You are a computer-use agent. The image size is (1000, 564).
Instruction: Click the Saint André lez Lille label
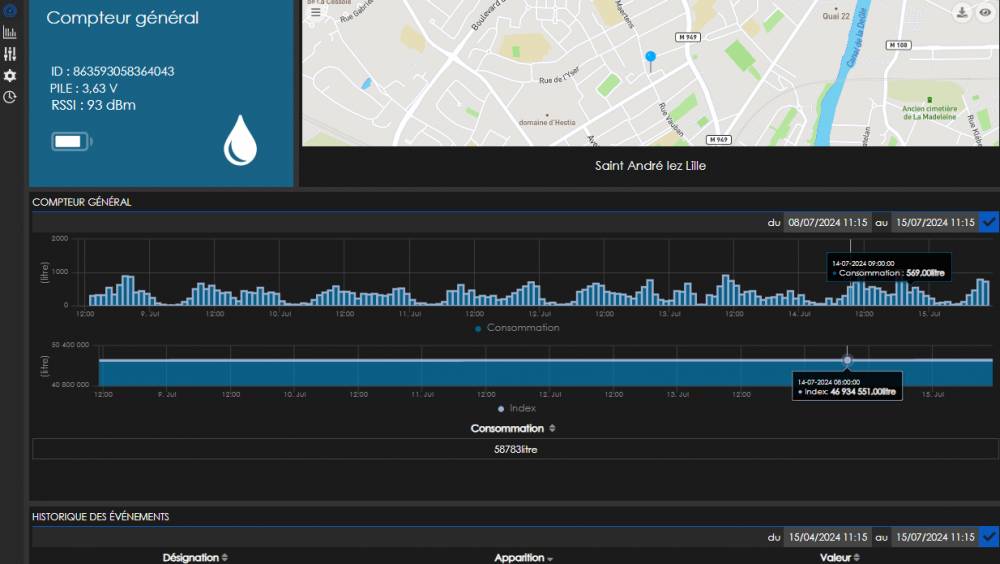pos(650,166)
